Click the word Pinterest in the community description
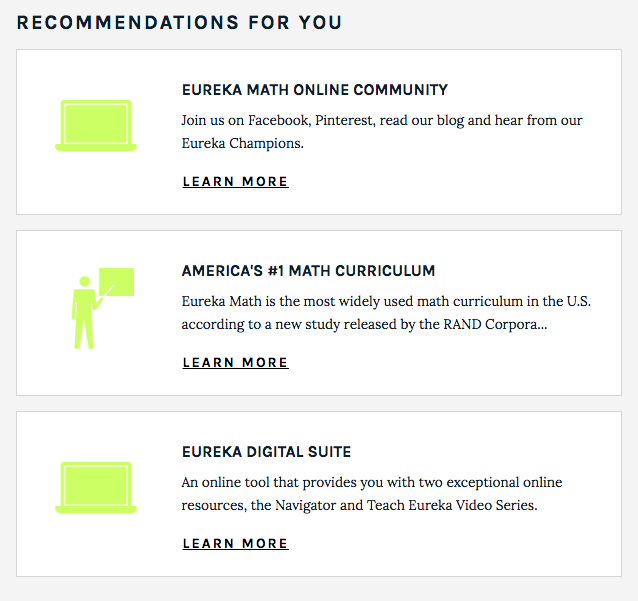638x601 pixels. coord(345,120)
